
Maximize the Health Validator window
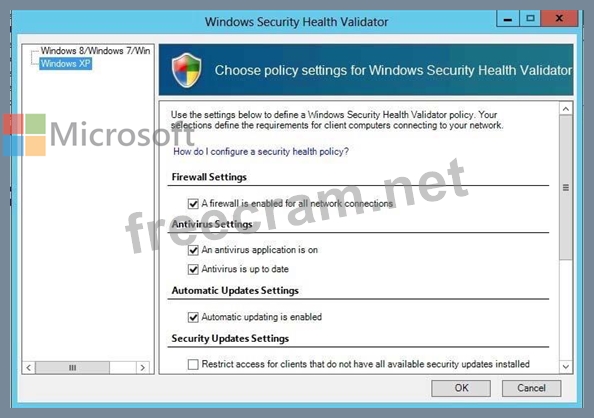coord(530,18)
